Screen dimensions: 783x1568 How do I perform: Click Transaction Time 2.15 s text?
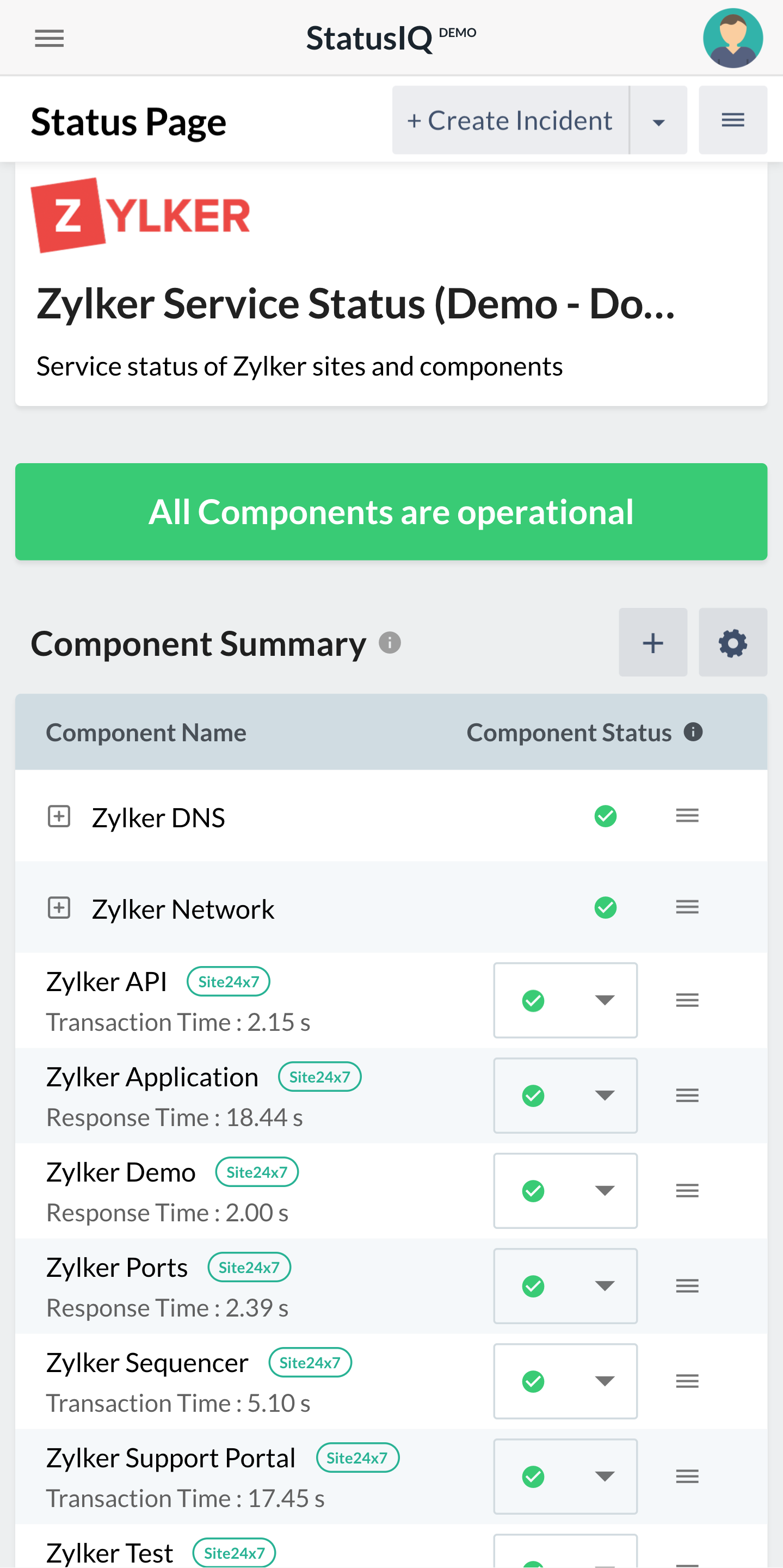pyautogui.click(x=178, y=1022)
